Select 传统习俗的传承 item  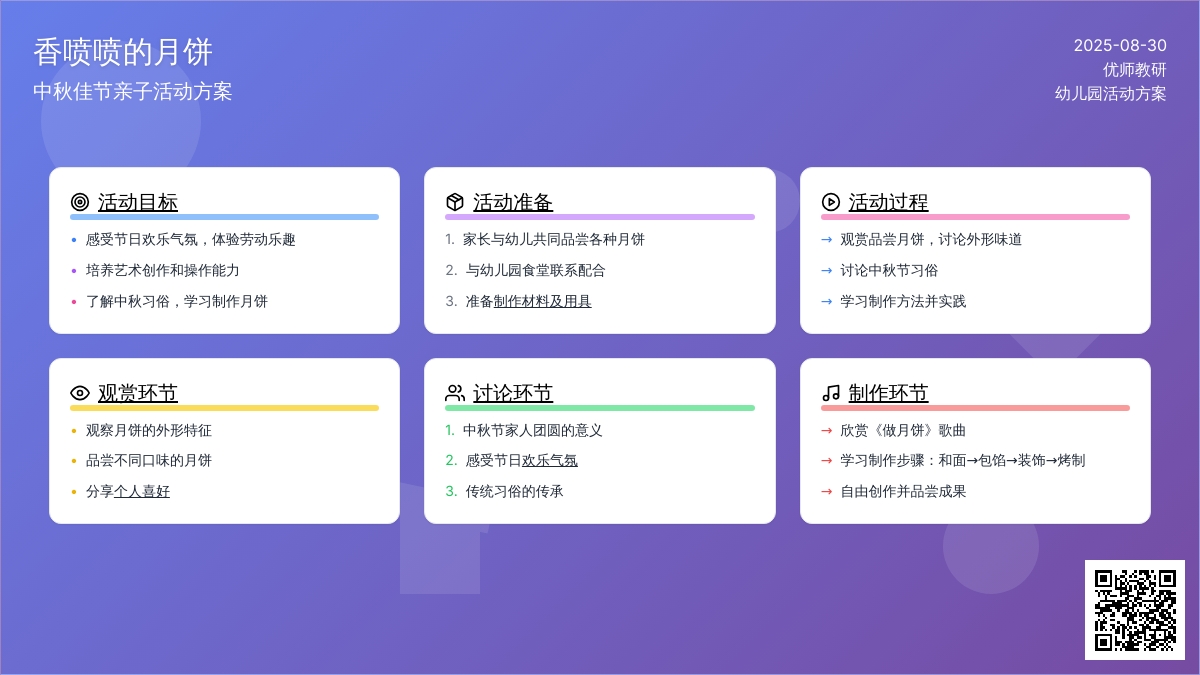coord(515,492)
